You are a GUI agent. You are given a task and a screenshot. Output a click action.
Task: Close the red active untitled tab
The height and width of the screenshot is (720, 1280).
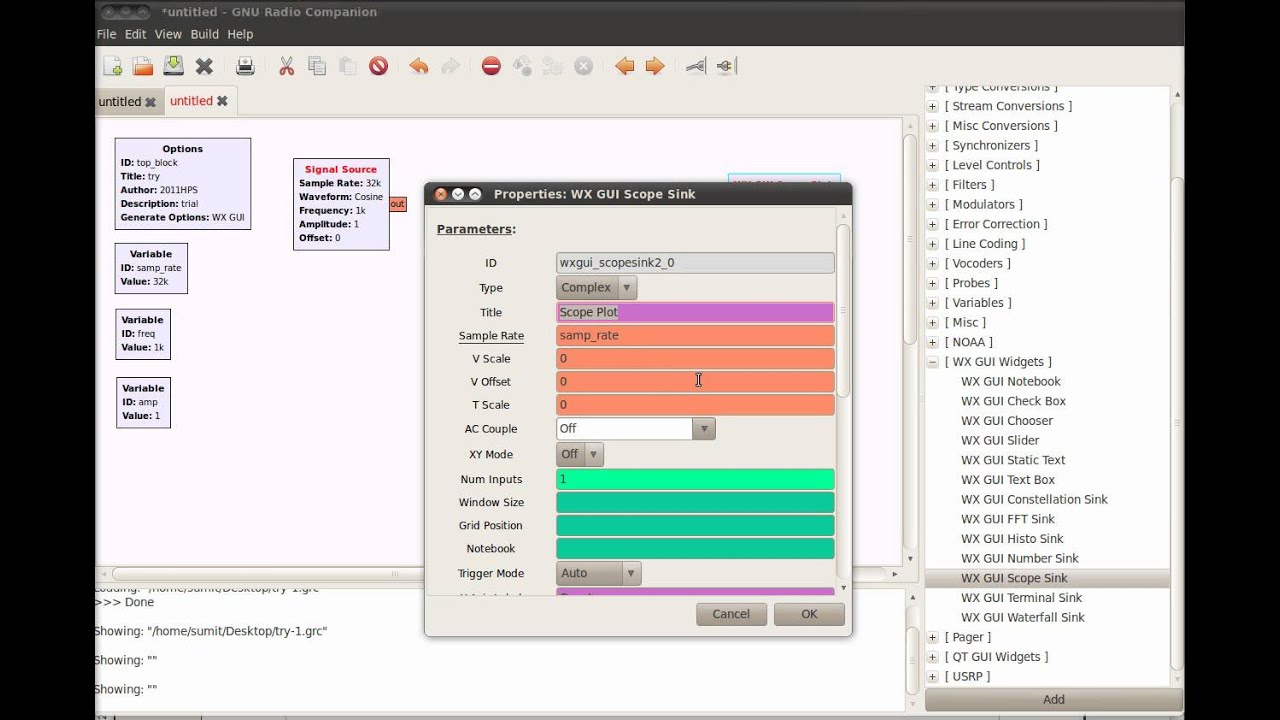[223, 101]
